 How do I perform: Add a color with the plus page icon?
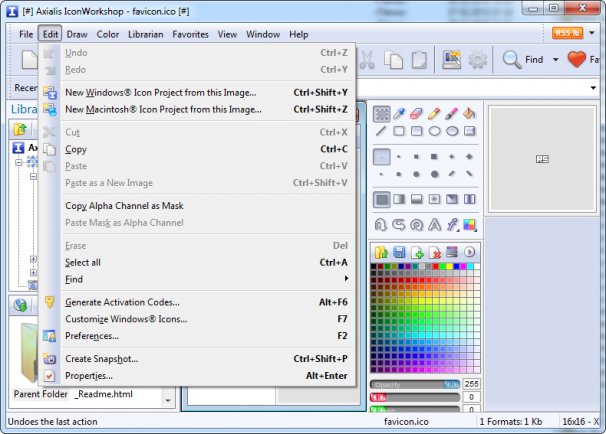417,253
